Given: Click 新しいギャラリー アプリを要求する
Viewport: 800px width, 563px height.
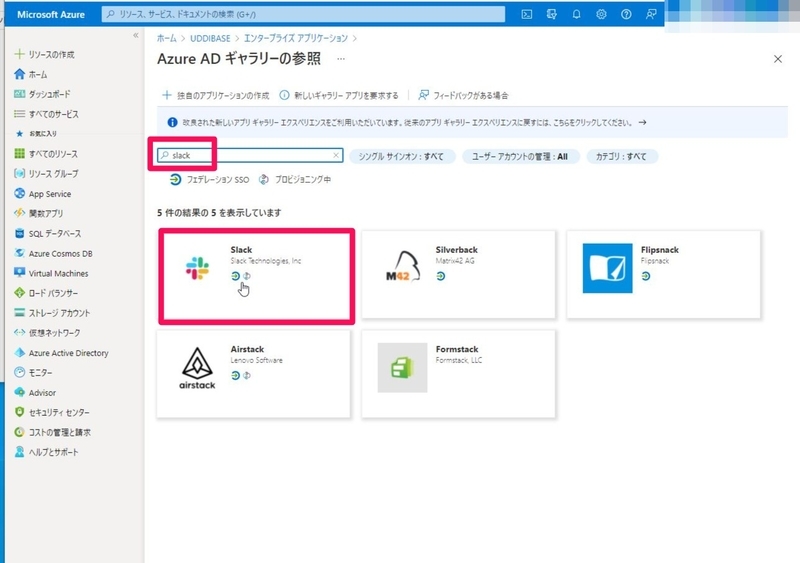Looking at the screenshot, I should (339, 95).
